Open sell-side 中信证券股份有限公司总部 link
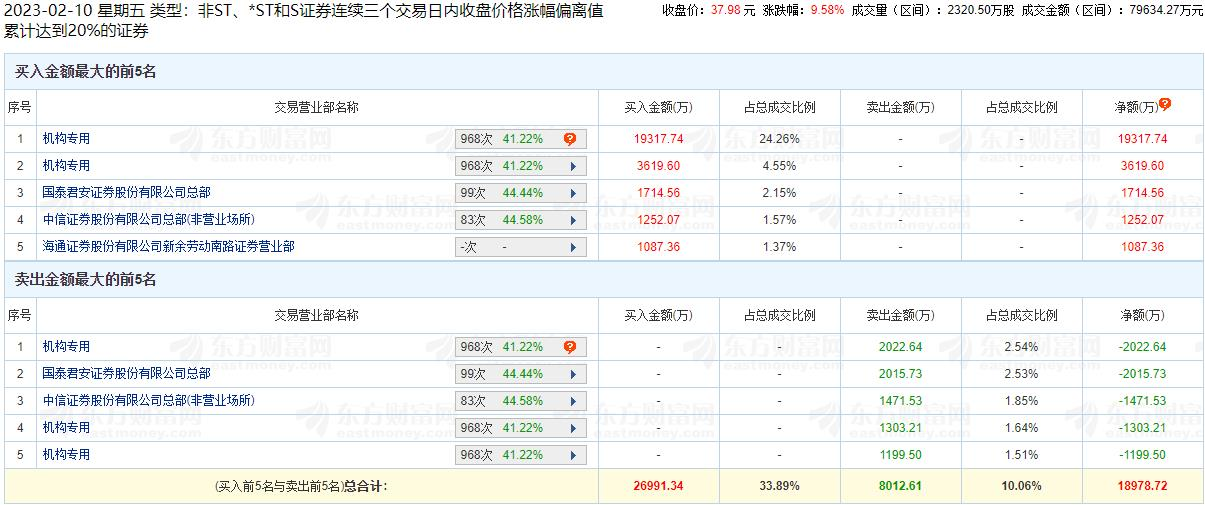1205x505 pixels. tap(148, 400)
